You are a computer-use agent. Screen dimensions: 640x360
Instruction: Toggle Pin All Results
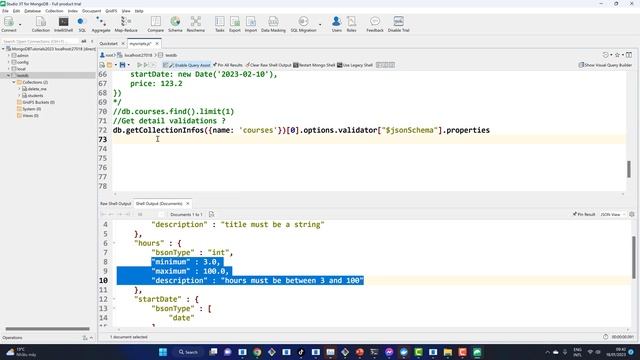[x=228, y=65]
